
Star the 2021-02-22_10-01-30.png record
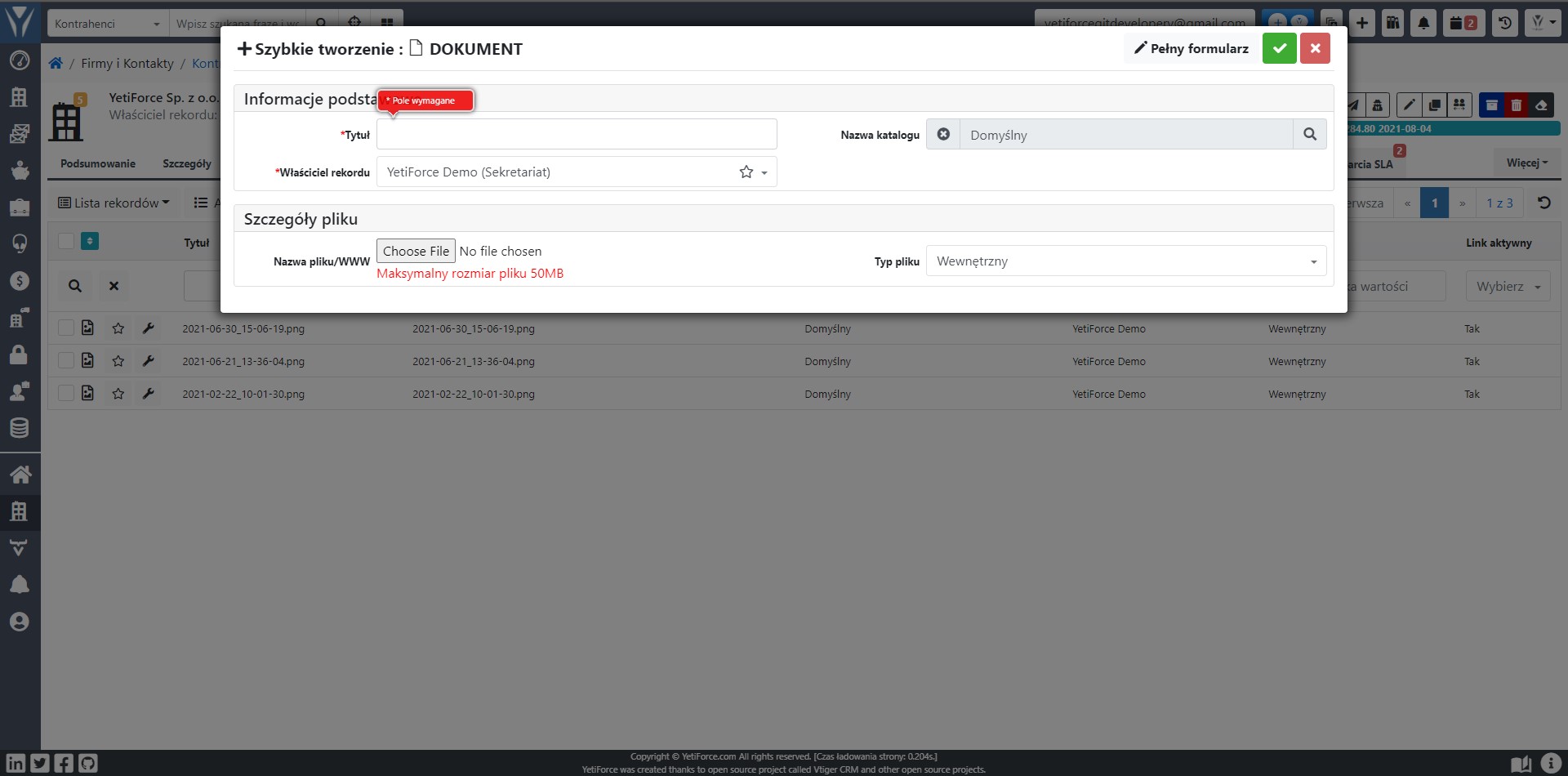(x=118, y=394)
